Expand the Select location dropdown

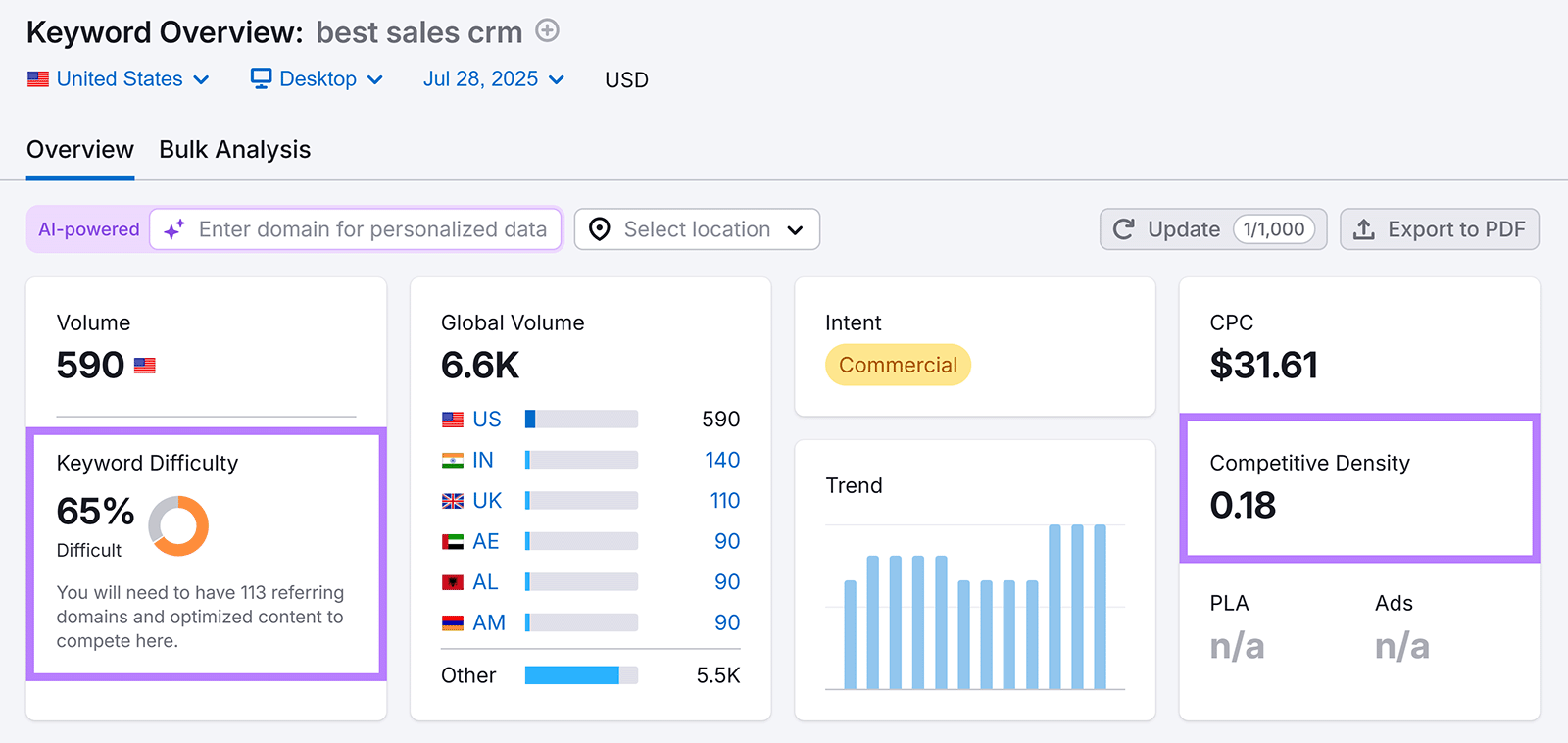click(x=697, y=229)
